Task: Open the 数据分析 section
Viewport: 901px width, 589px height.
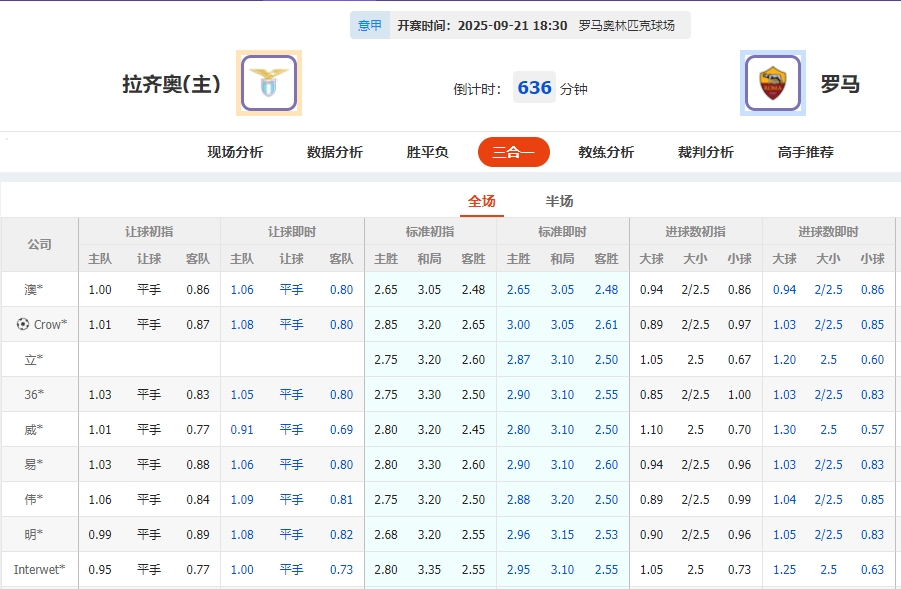Action: [x=332, y=152]
